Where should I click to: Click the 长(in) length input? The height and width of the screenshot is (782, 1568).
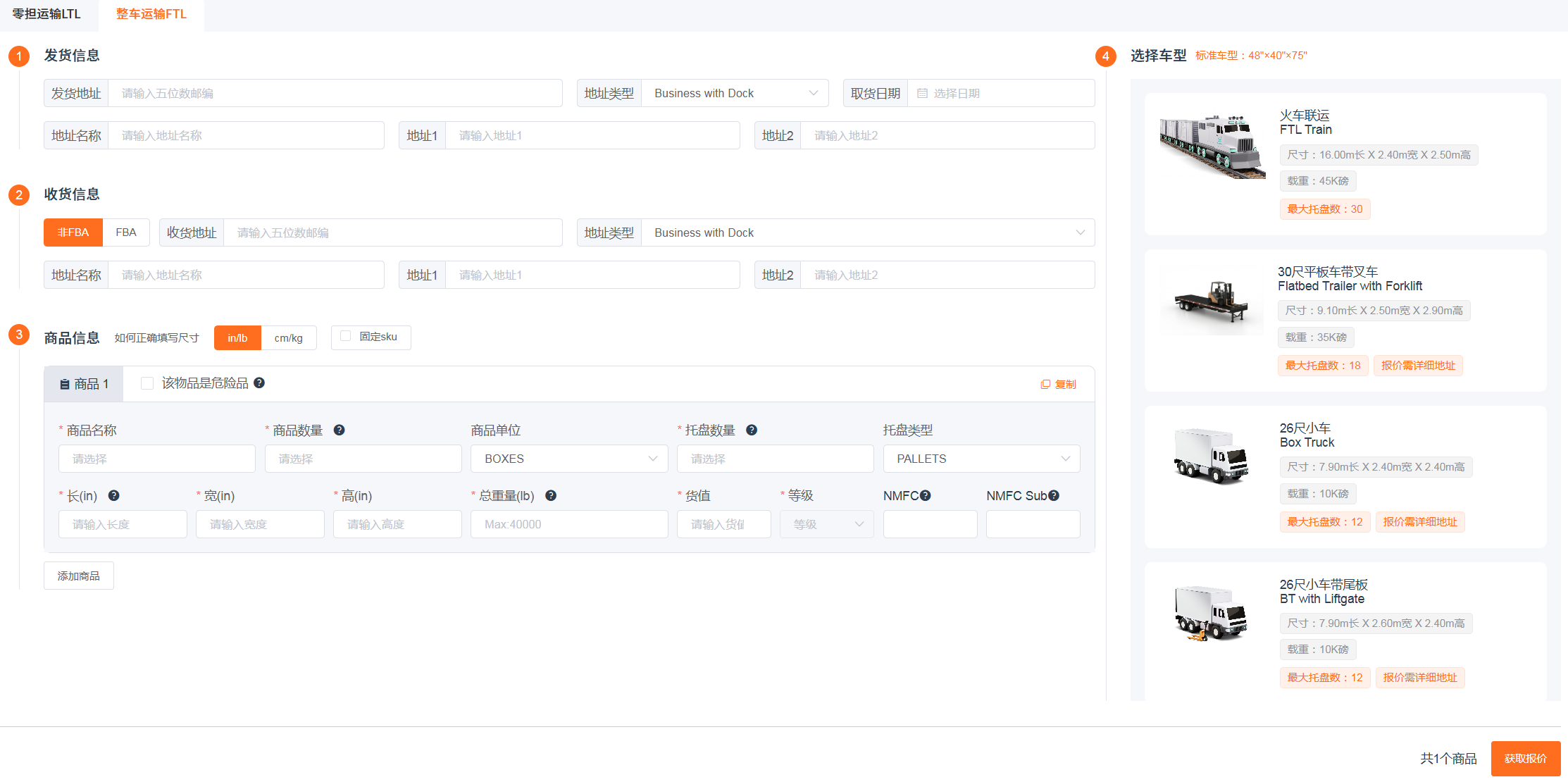coord(123,524)
